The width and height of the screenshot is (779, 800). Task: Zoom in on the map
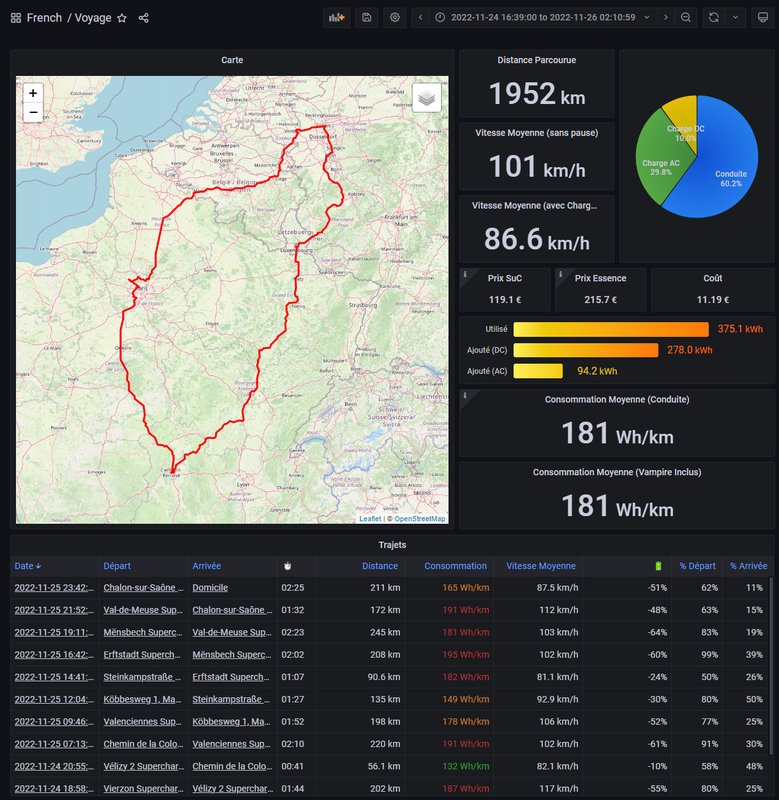pyautogui.click(x=33, y=93)
